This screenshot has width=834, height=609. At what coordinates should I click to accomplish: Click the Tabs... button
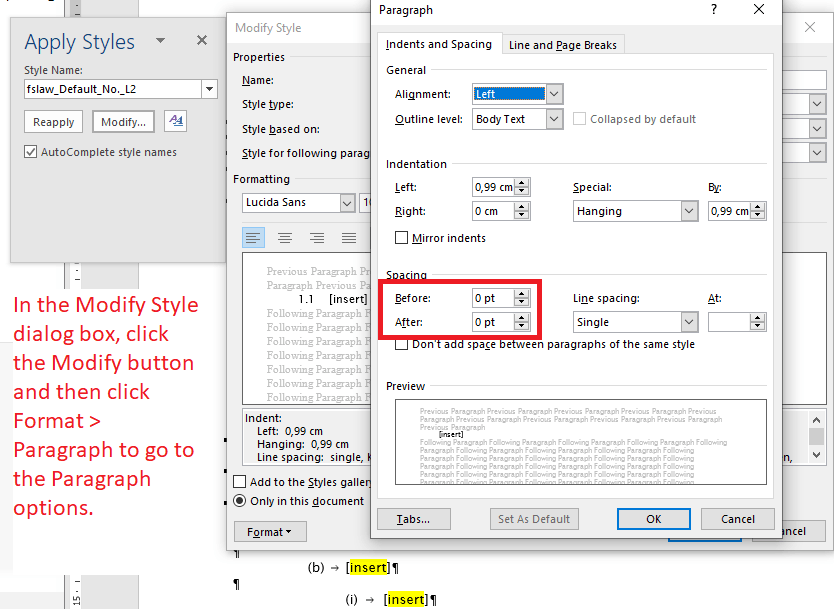point(413,519)
